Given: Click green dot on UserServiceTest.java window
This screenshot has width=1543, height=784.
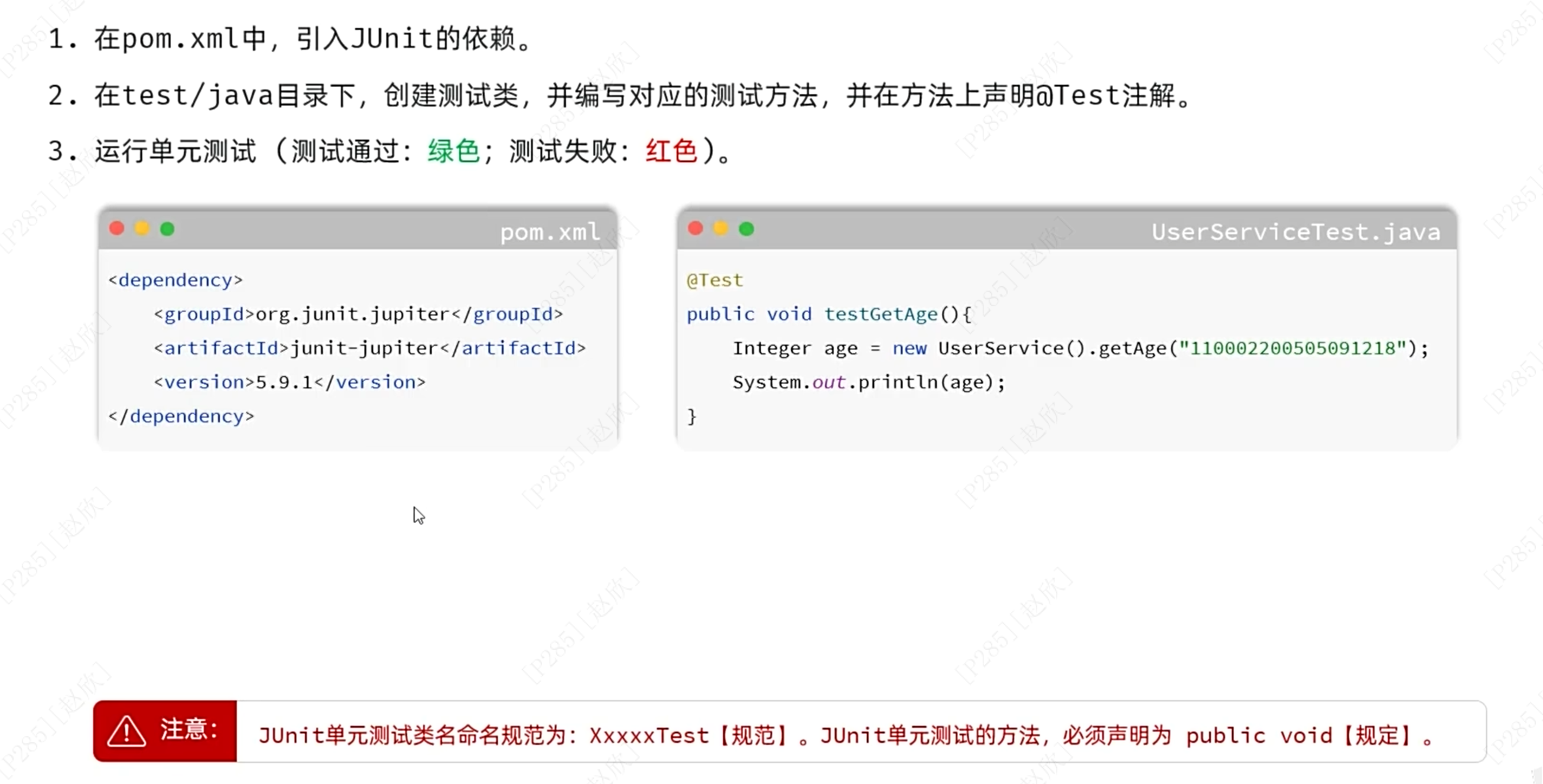Looking at the screenshot, I should click(746, 228).
